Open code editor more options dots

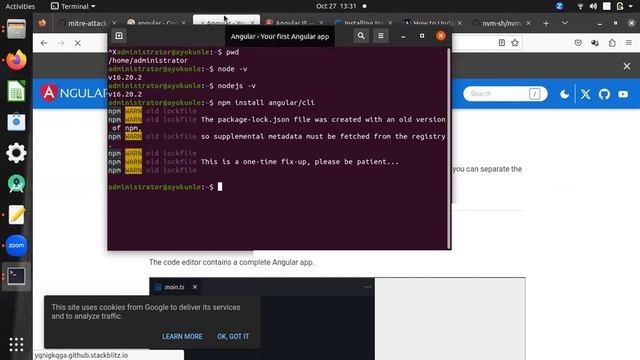point(368,287)
